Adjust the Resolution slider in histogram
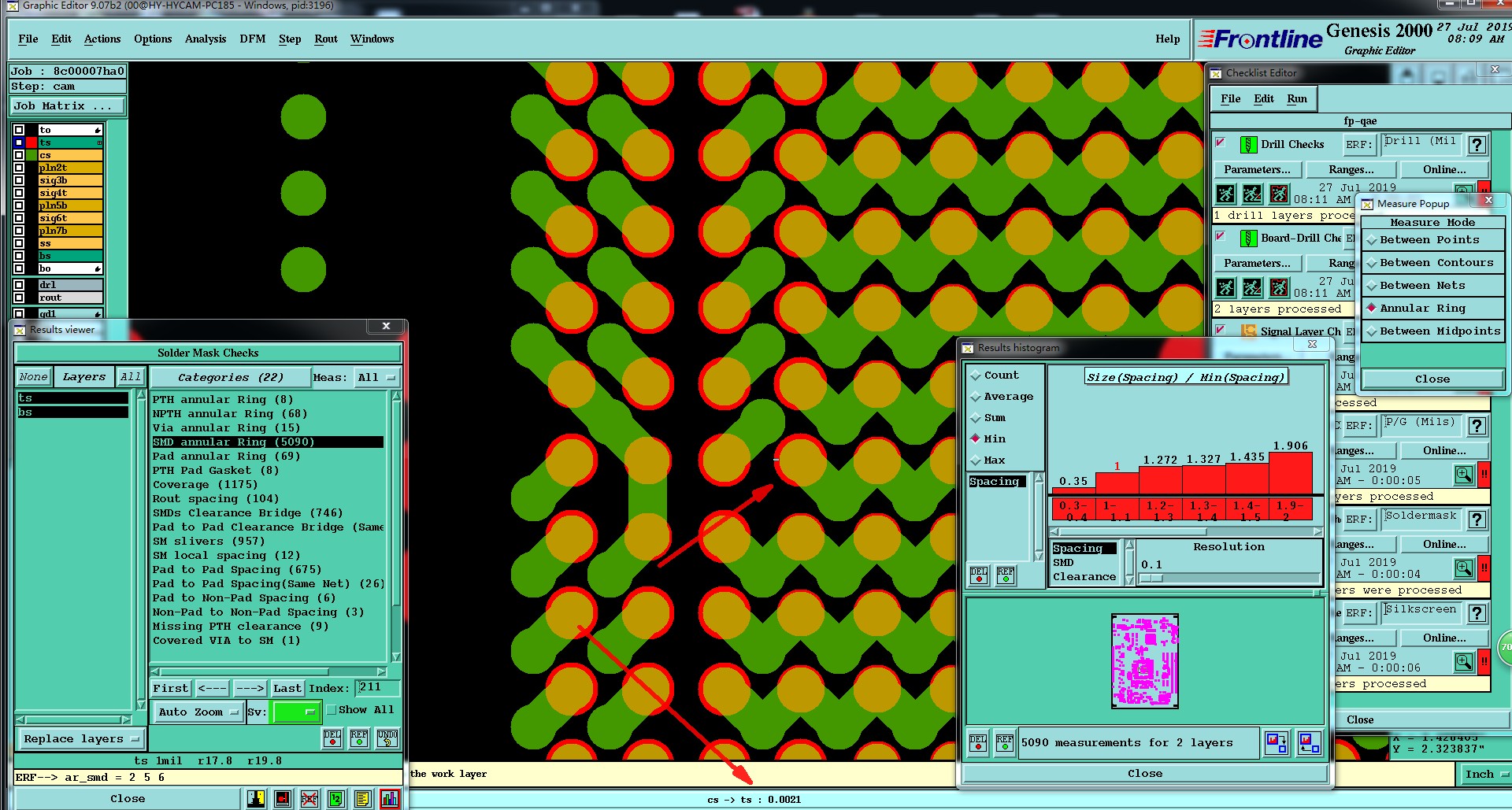Image resolution: width=1512 pixels, height=810 pixels. pos(1230,579)
